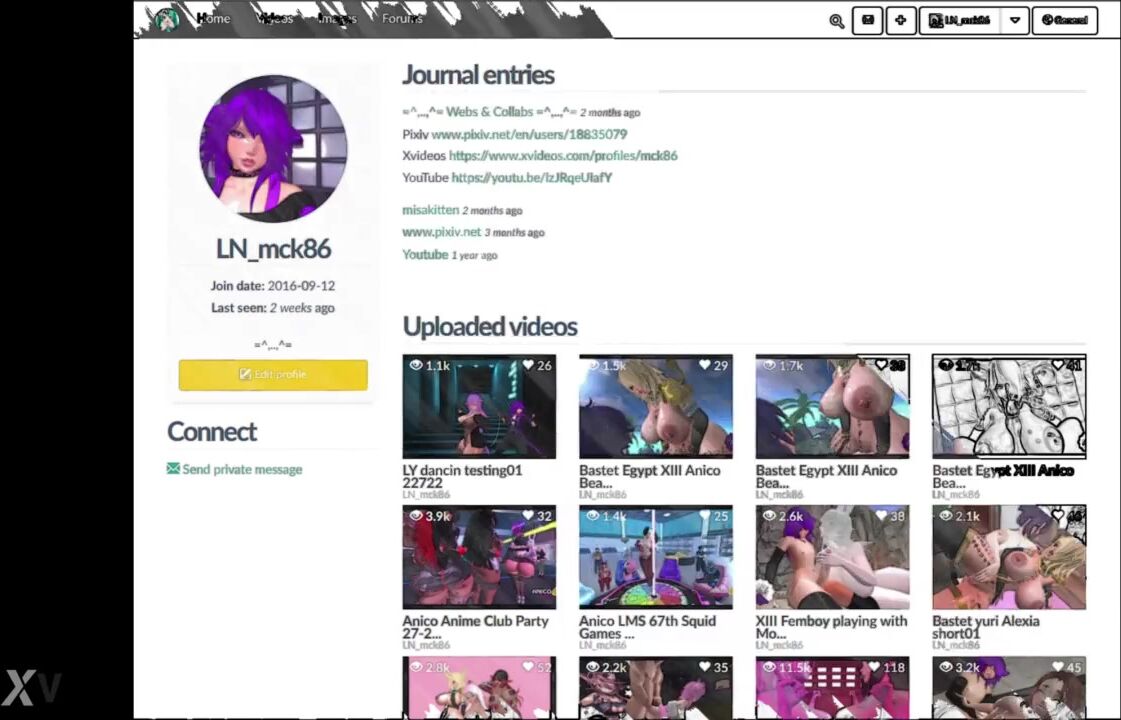Open the Images menu item
This screenshot has width=1121, height=720.
coord(337,19)
